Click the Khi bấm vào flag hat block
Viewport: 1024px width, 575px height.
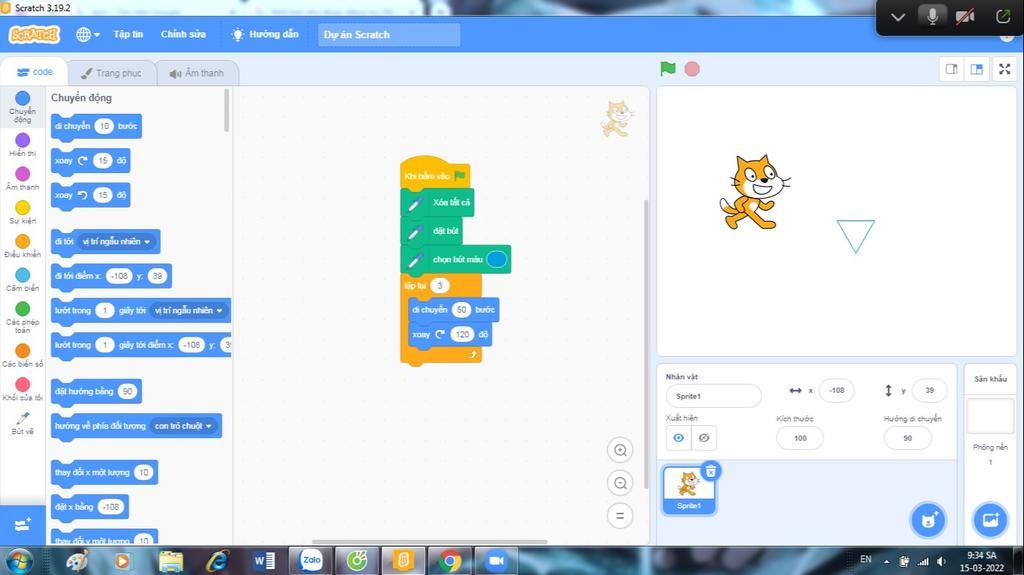pyautogui.click(x=434, y=175)
